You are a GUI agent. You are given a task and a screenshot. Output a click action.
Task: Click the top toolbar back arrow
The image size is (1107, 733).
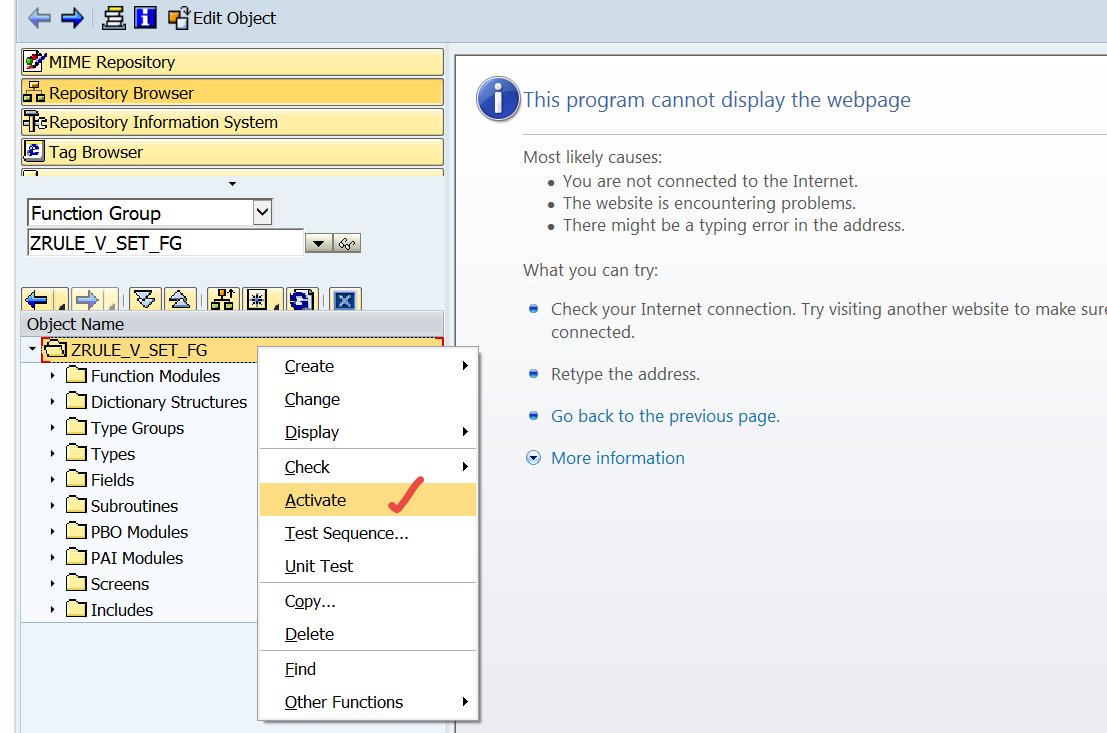pos(40,18)
